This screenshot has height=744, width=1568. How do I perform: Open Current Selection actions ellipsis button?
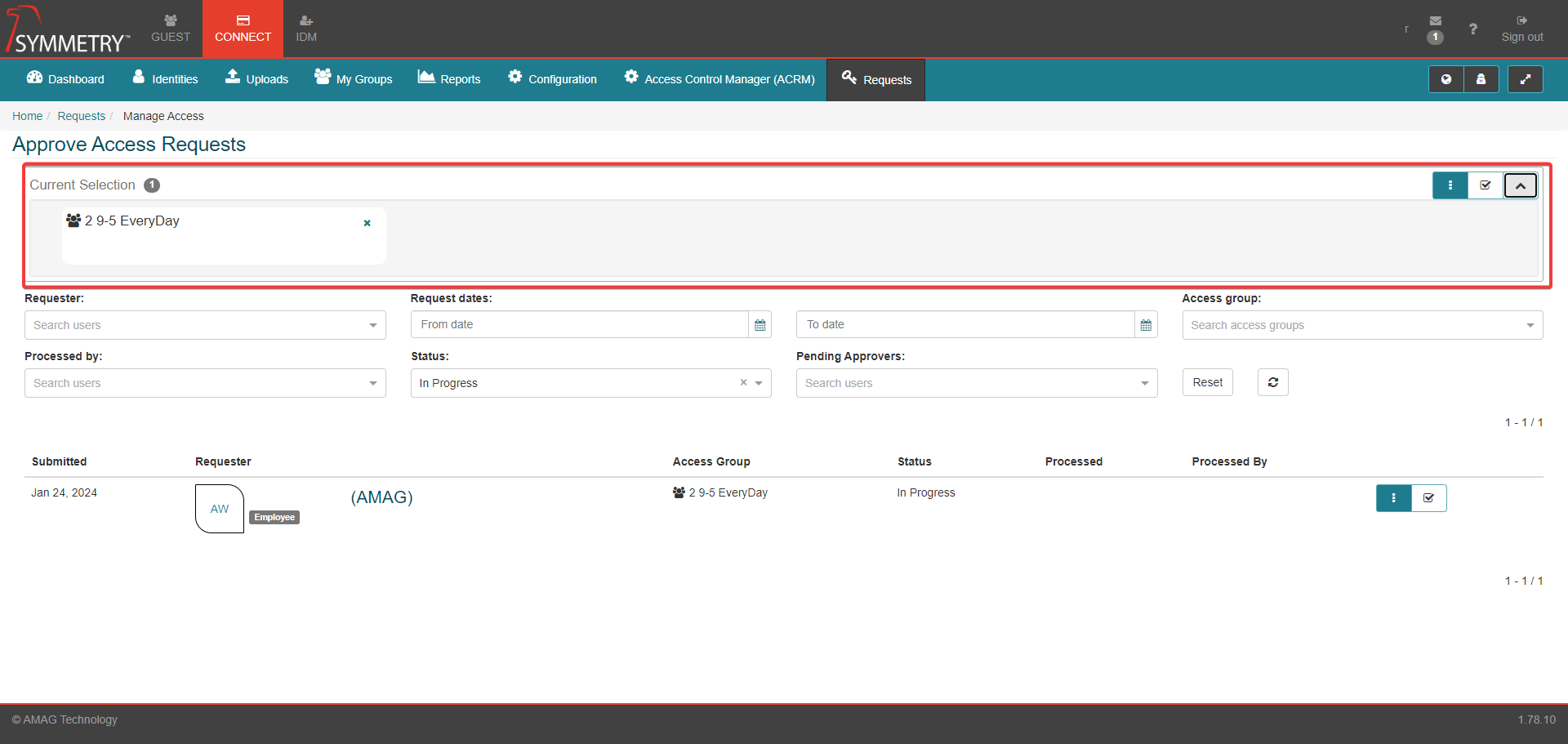tap(1450, 185)
